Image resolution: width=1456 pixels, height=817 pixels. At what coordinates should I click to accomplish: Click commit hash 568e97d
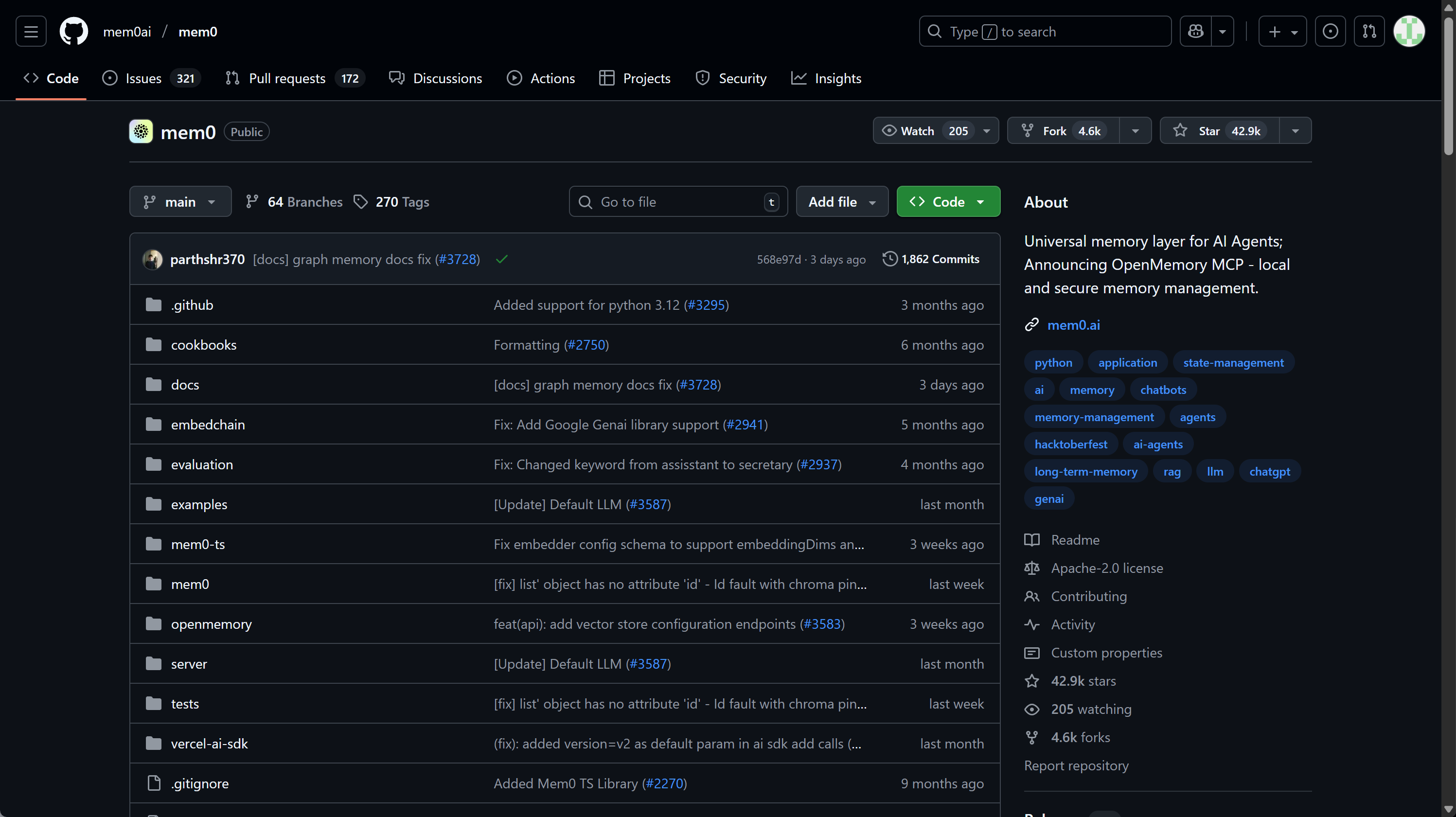click(x=778, y=259)
